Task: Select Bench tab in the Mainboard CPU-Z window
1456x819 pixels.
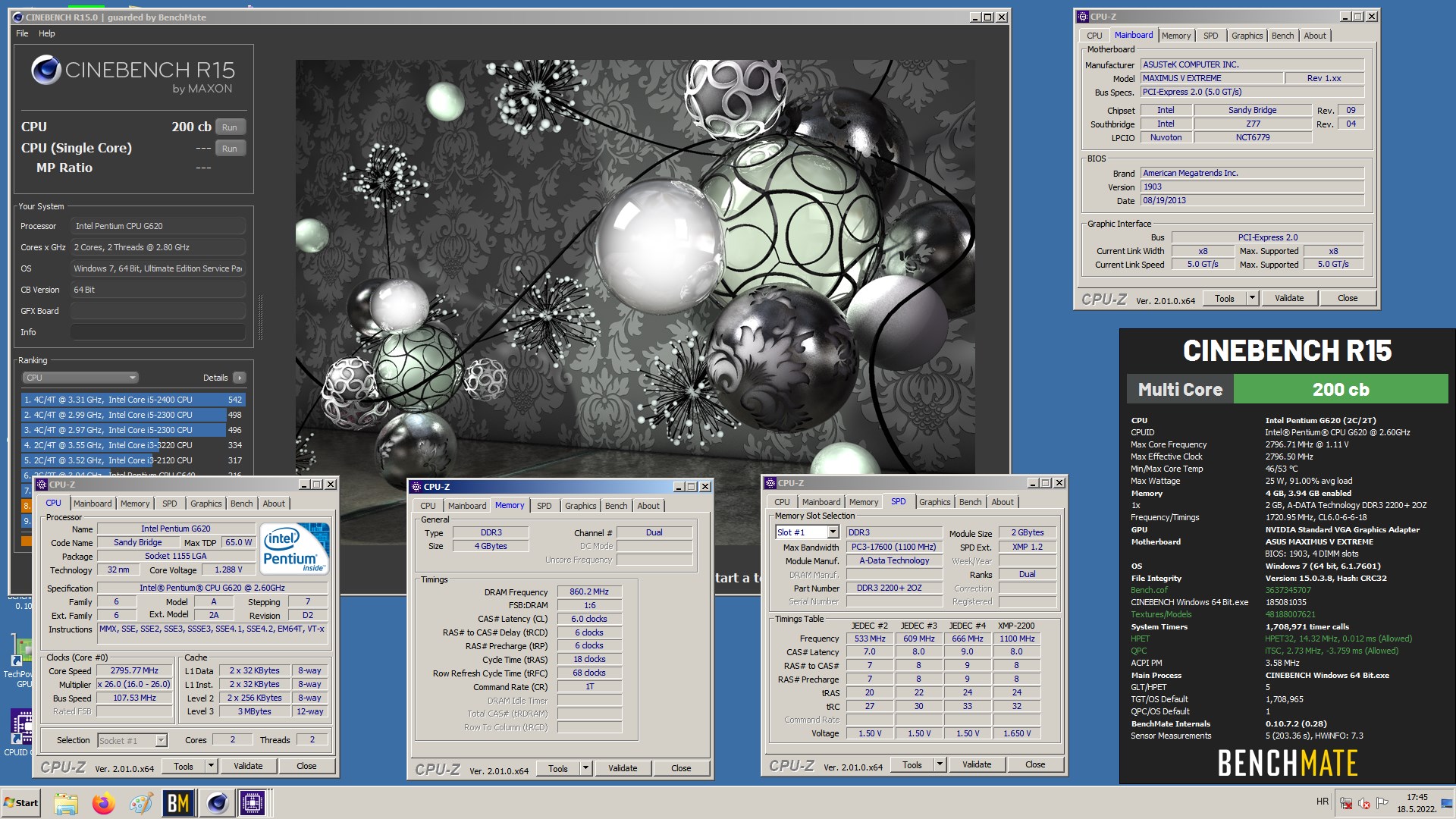Action: point(1282,36)
